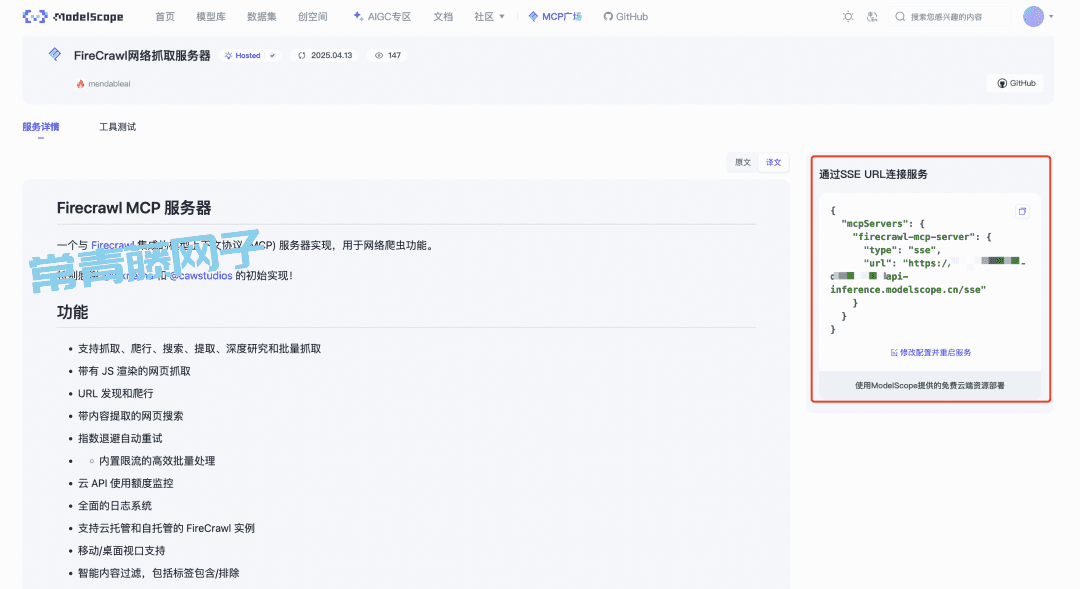The height and width of the screenshot is (589, 1080).
Task: Click the 修改配置并重启服务 link
Action: [x=931, y=353]
